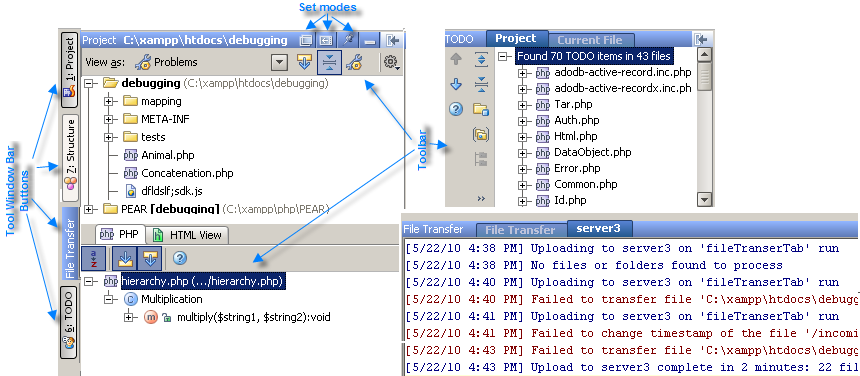Click the php icon next to Html.php
The width and height of the screenshot is (860, 376).
tap(542, 136)
